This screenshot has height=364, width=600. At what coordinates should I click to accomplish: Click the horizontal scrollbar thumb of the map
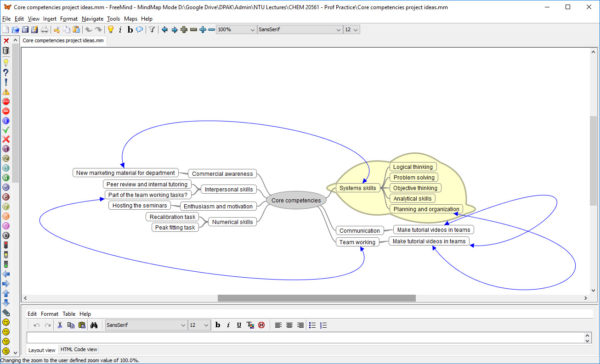(x=317, y=298)
